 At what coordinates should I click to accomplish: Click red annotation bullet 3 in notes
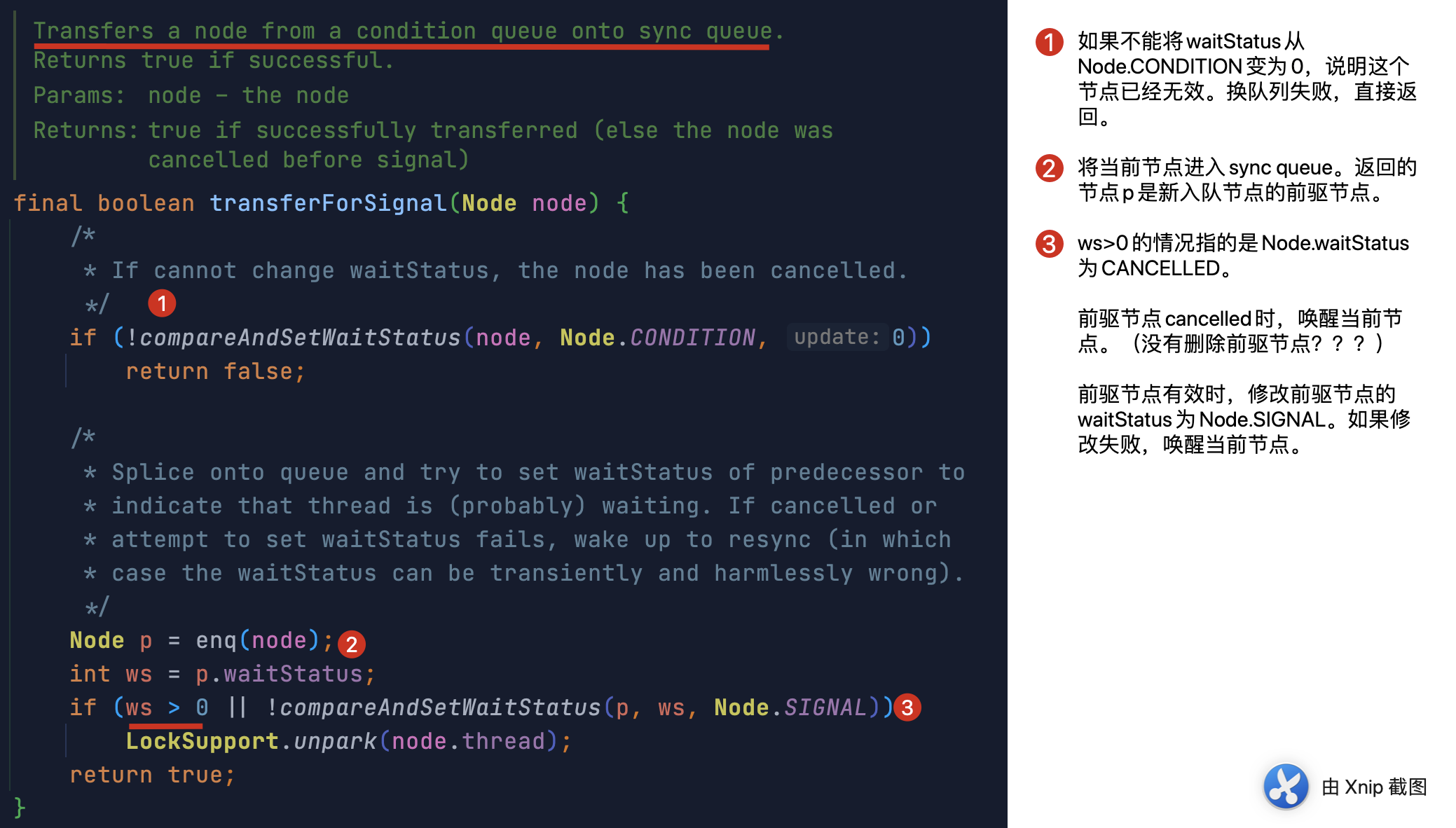point(1049,244)
